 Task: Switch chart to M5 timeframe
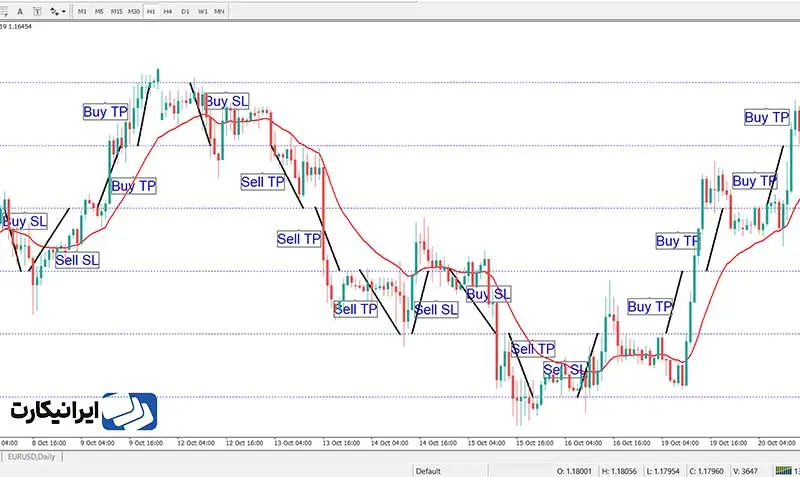tap(100, 12)
